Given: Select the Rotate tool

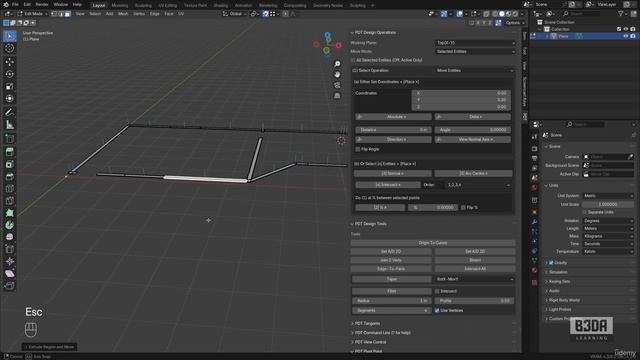Looking at the screenshot, I should point(9,74).
